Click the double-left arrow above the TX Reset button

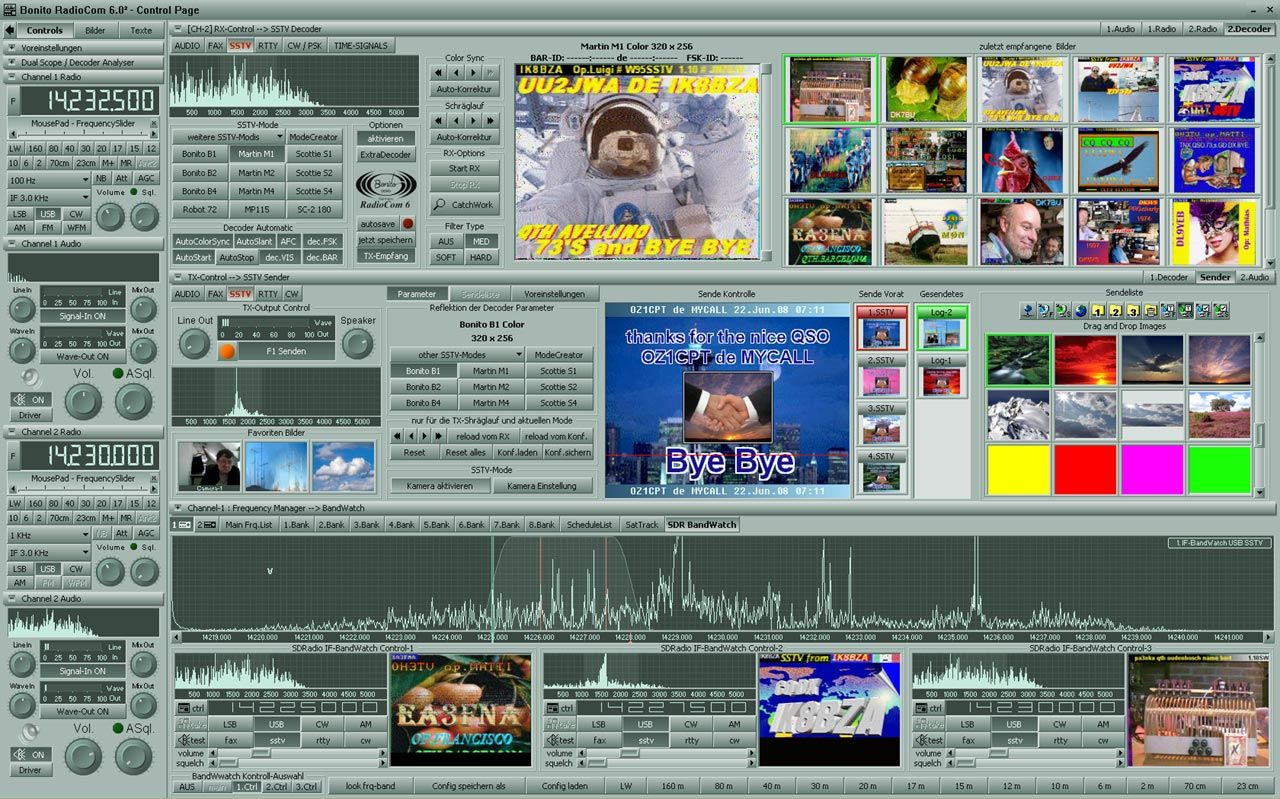[397, 436]
